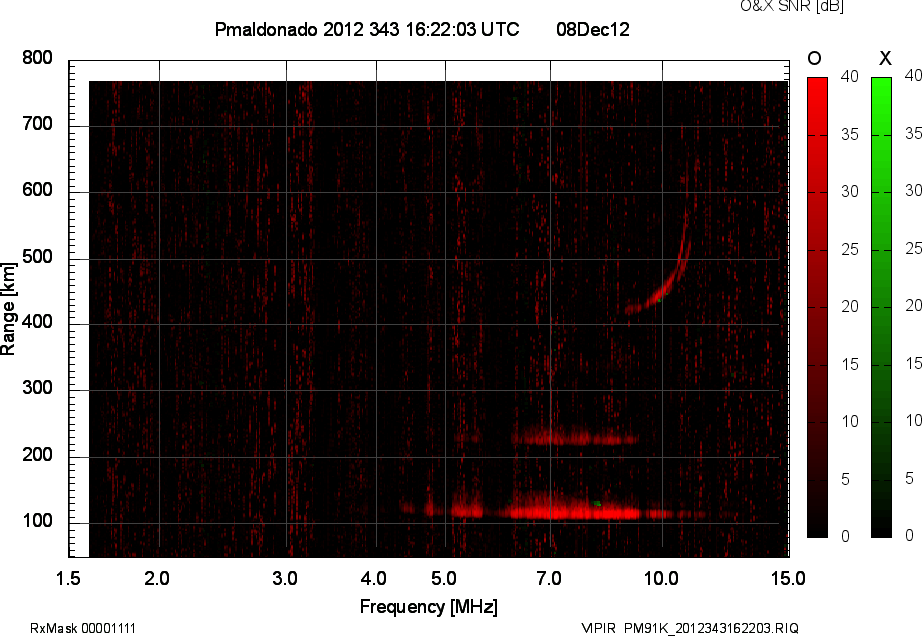The width and height of the screenshot is (922, 636).
Task: Click the 10.0 frequency tick label
Action: [x=661, y=578]
